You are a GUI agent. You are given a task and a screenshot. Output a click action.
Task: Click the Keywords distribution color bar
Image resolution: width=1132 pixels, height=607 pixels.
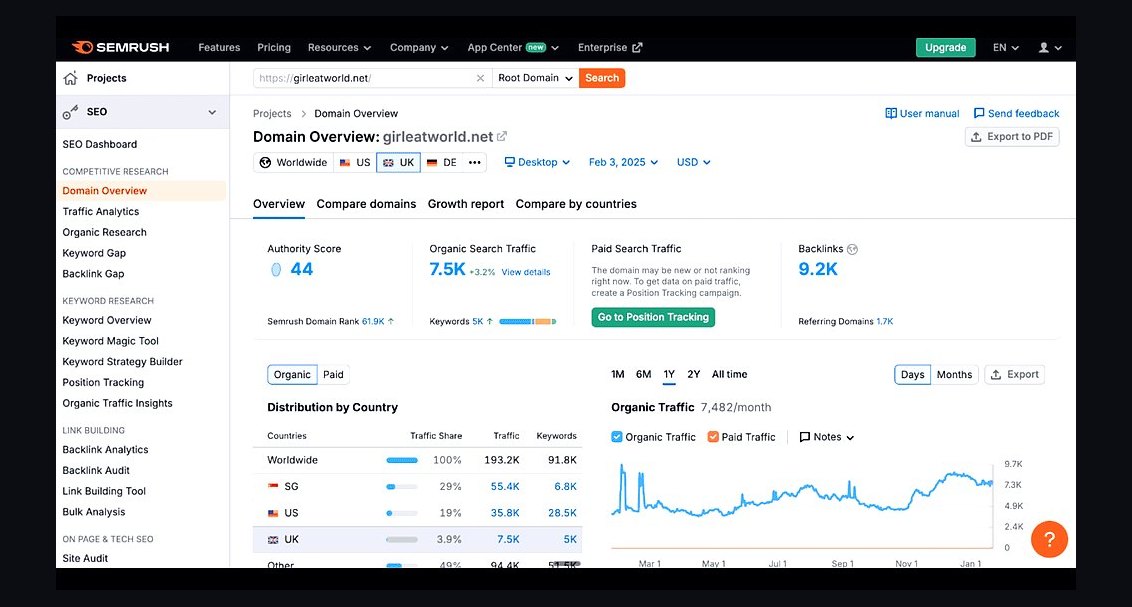coord(528,322)
